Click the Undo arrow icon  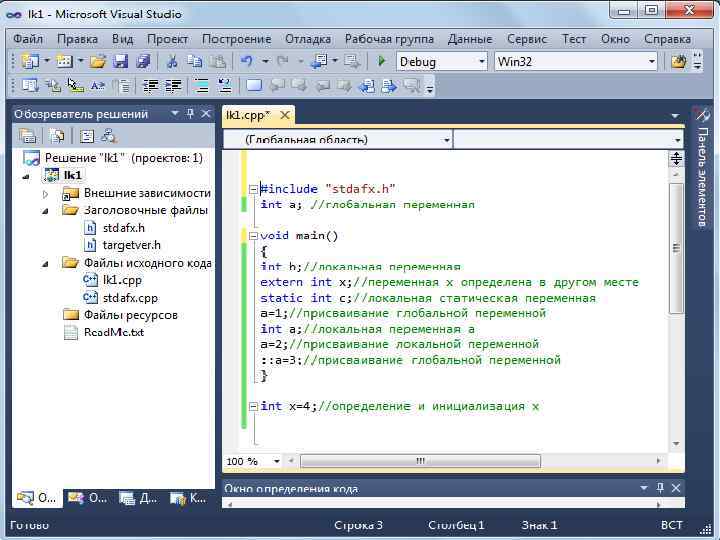[247, 62]
